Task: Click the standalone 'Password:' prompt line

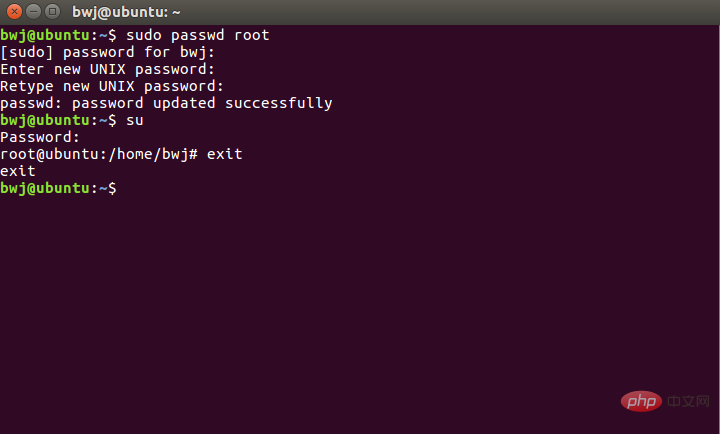Action: pos(40,137)
